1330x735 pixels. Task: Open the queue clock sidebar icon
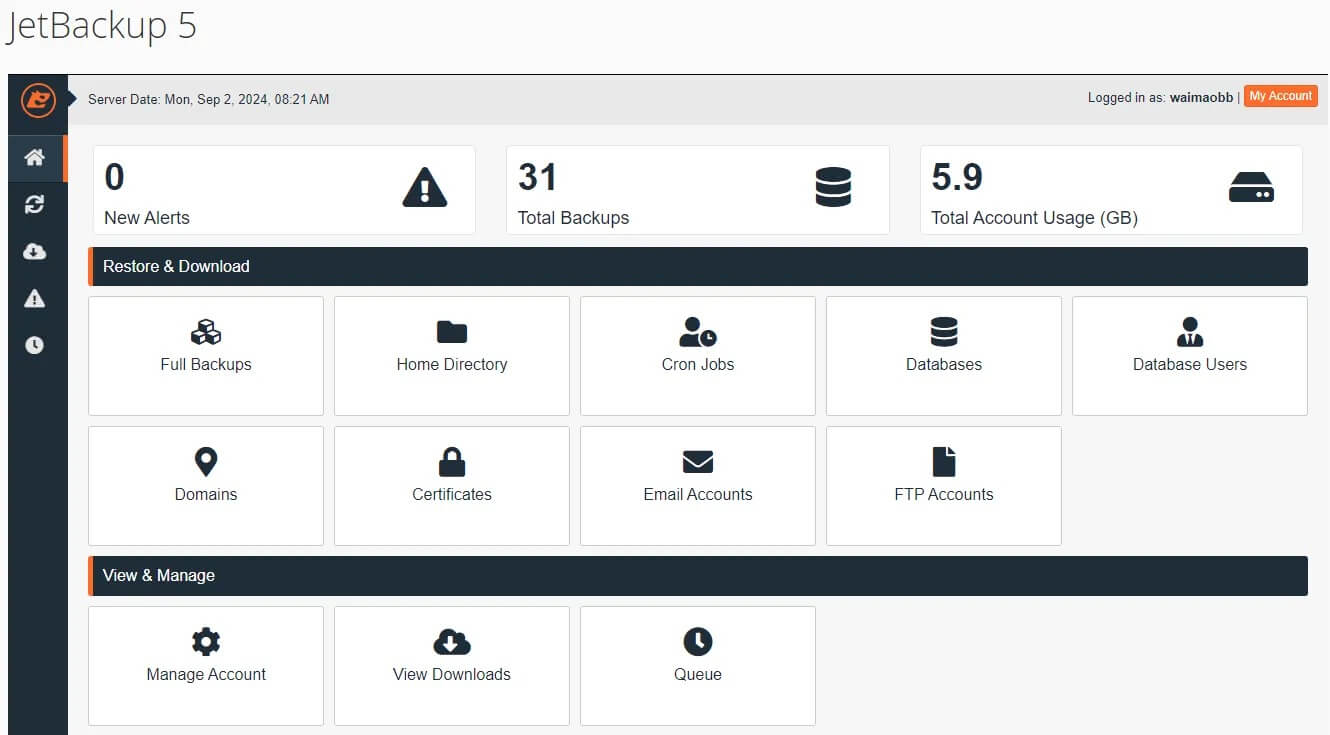(x=35, y=345)
